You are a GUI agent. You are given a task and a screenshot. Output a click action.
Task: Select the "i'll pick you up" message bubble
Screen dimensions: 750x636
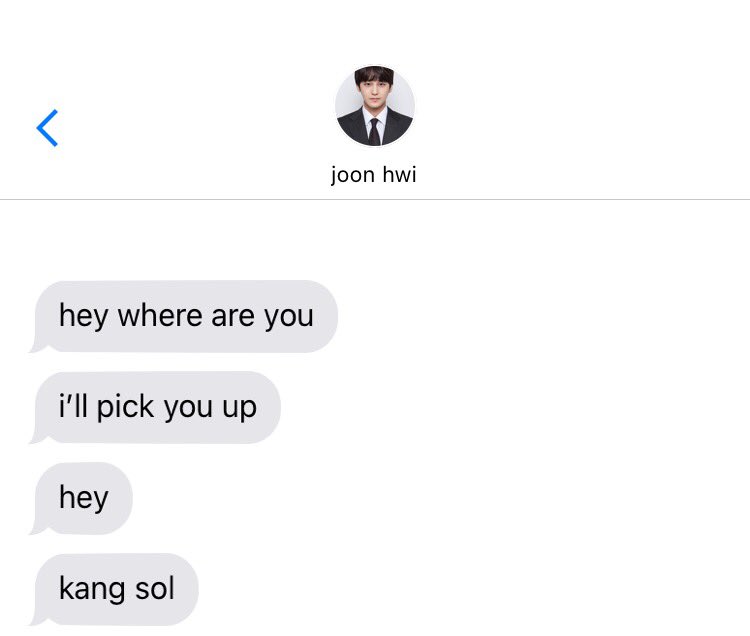tap(155, 407)
